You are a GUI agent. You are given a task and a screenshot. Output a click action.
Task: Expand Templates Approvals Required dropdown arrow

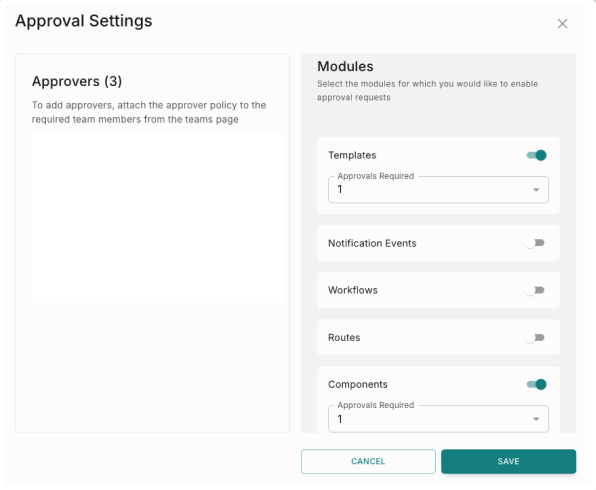(x=536, y=190)
